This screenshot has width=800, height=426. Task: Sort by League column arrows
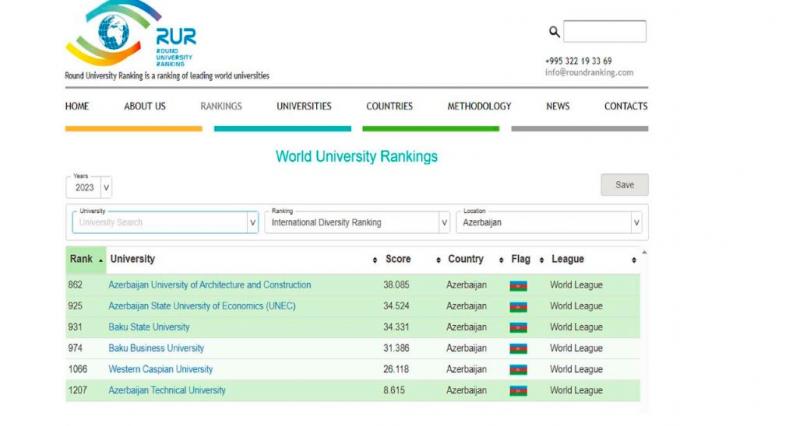(x=634, y=260)
